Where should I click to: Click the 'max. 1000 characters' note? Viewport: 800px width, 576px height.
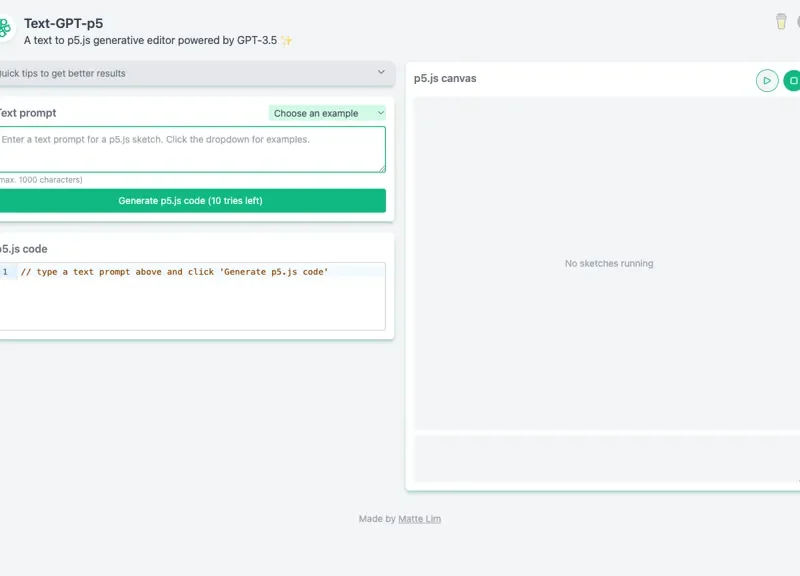[x=41, y=180]
